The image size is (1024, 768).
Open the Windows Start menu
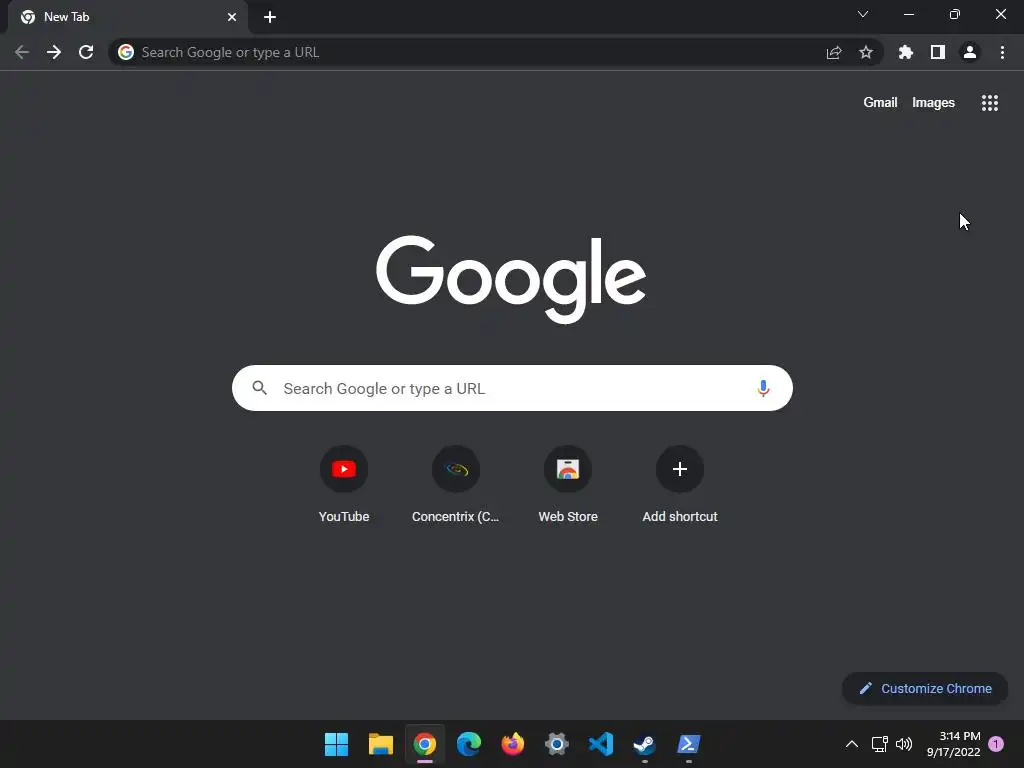click(x=337, y=744)
